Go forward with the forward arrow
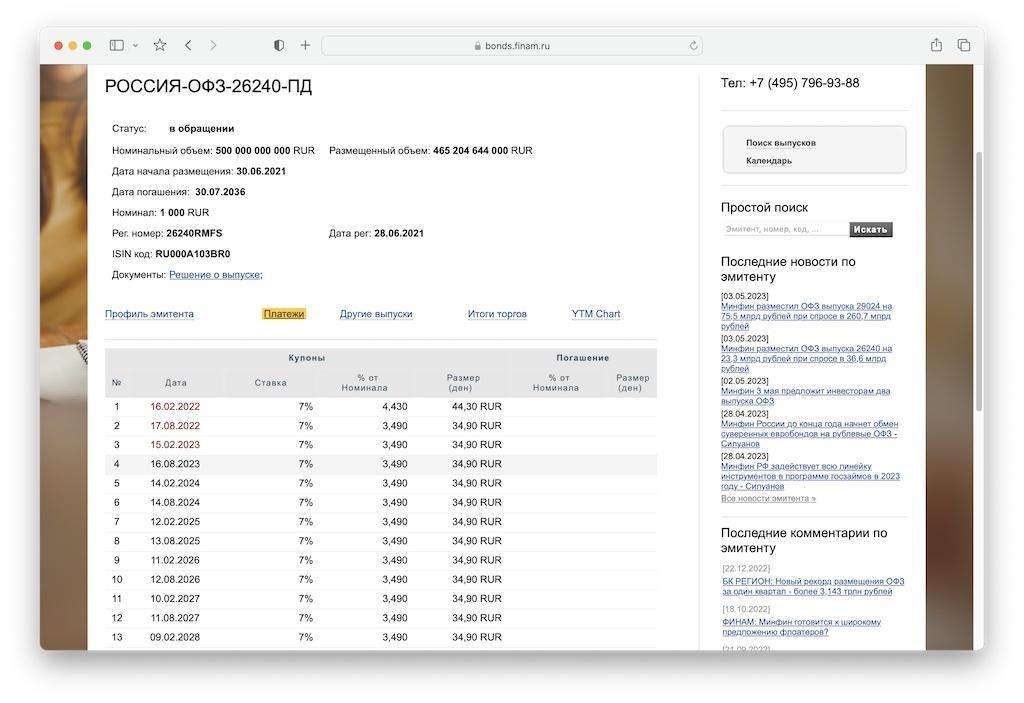 point(213,45)
